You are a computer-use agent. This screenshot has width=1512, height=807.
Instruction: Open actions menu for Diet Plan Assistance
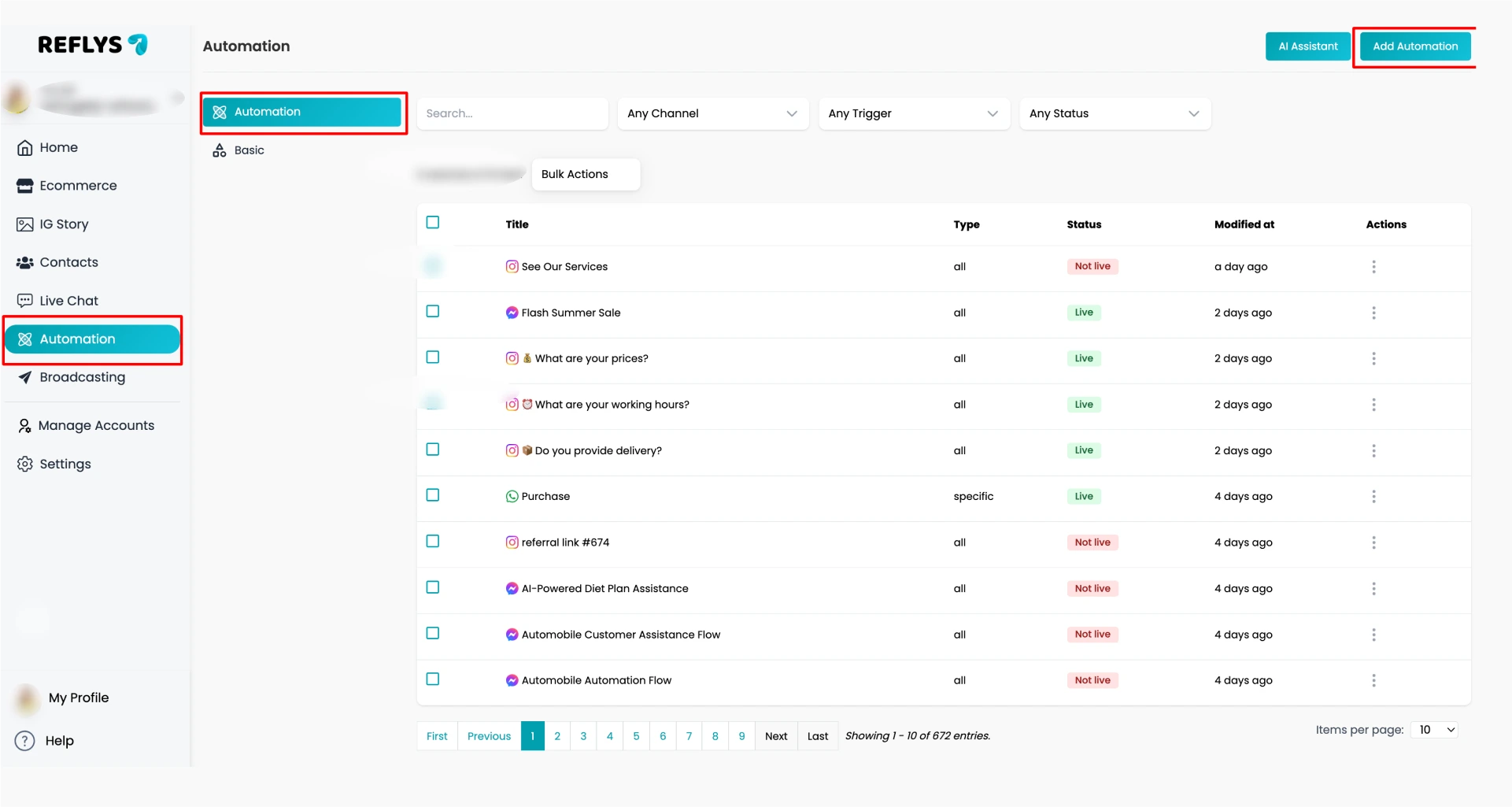tap(1373, 589)
